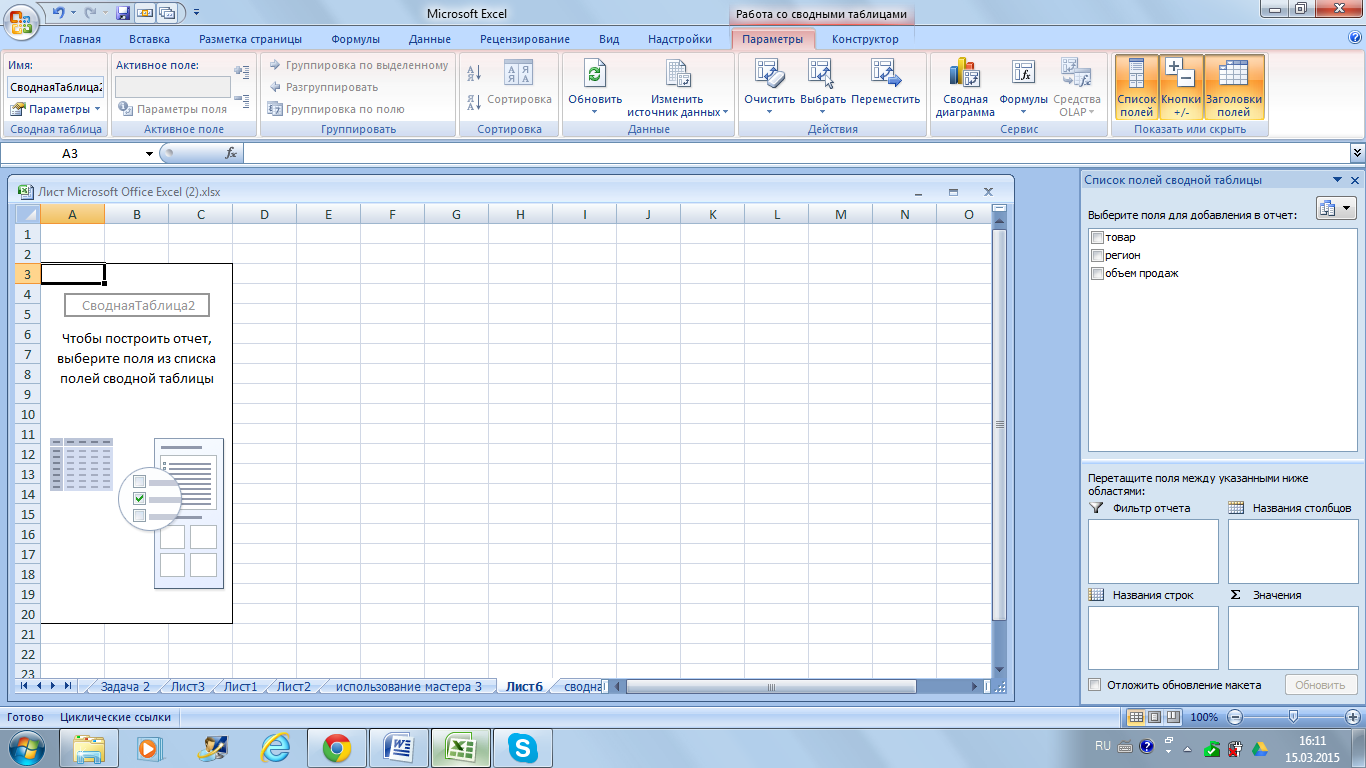Click the formula bar input
Viewport: 1366px width, 768px height.
(x=795, y=153)
